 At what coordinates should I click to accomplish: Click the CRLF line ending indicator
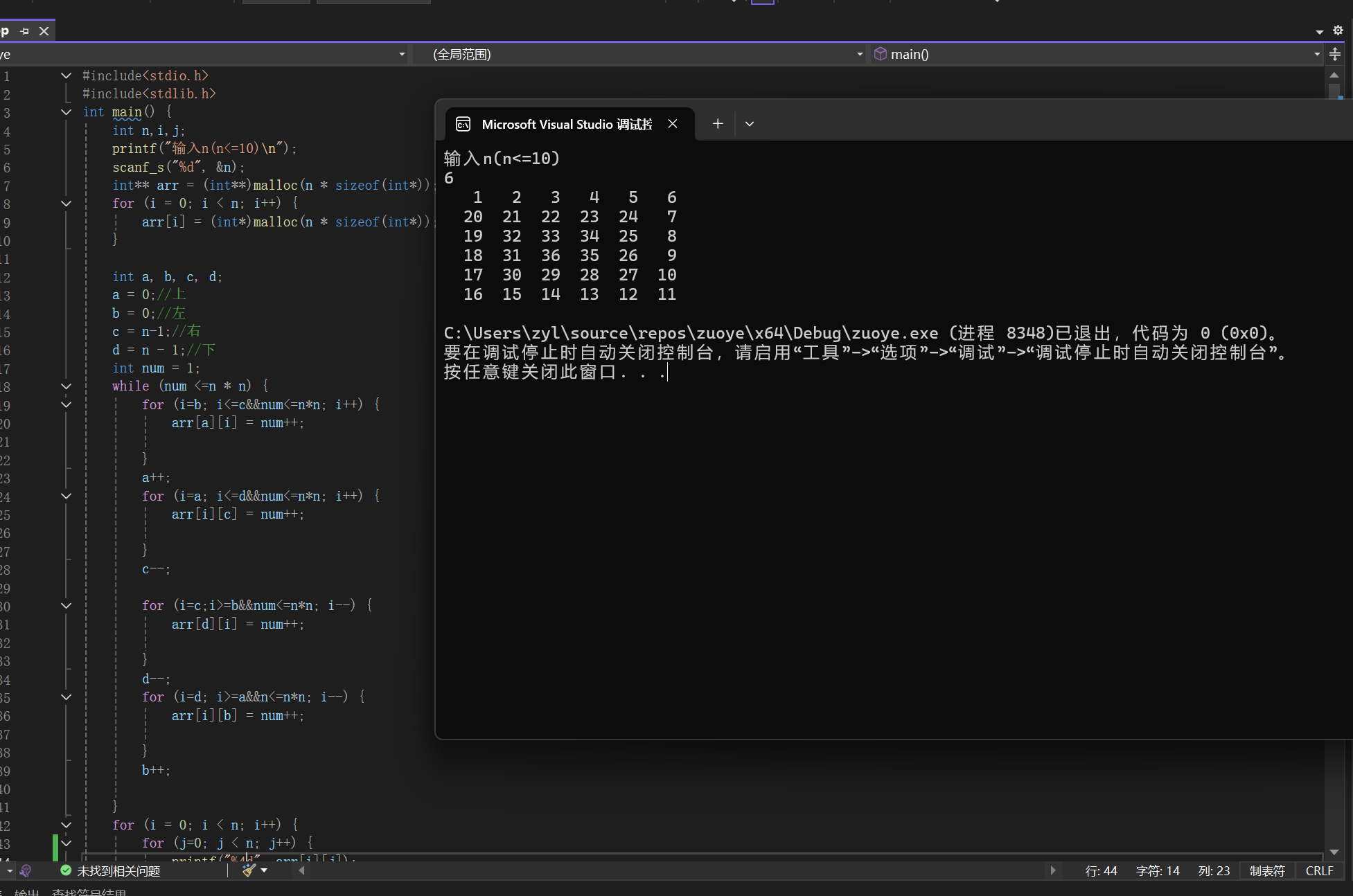1319,870
